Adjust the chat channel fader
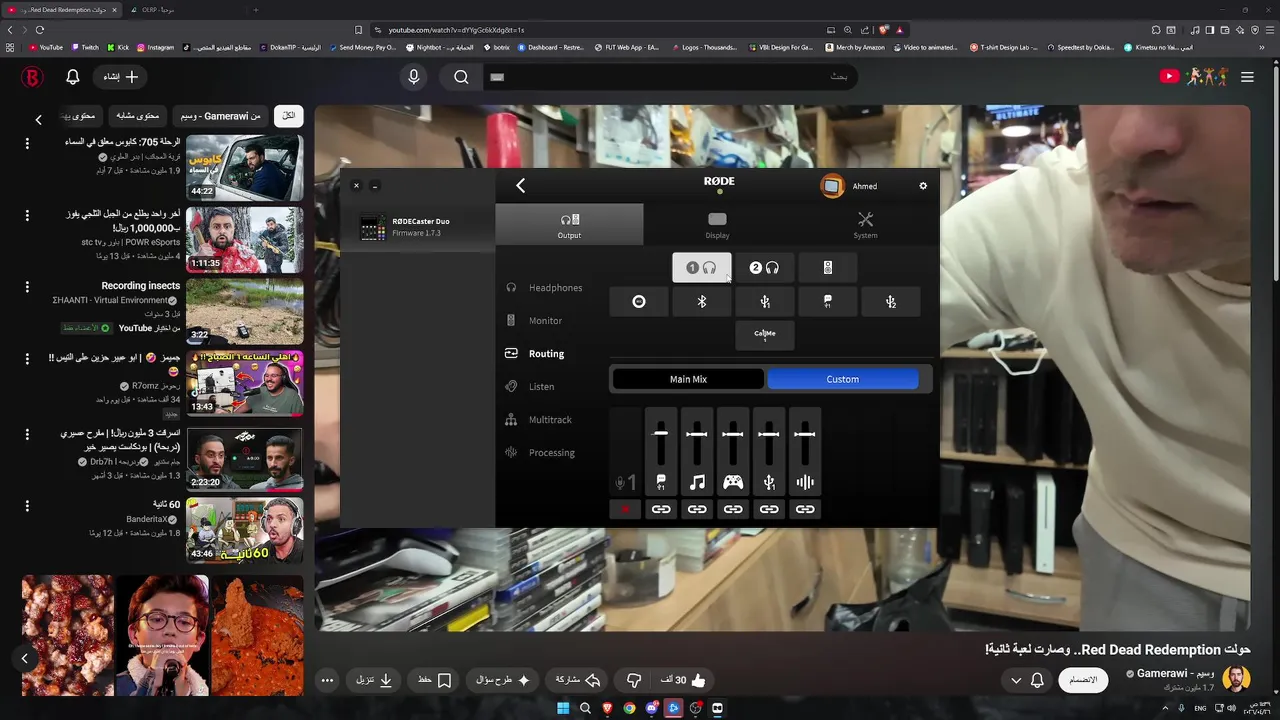This screenshot has width=1280, height=720. click(661, 434)
